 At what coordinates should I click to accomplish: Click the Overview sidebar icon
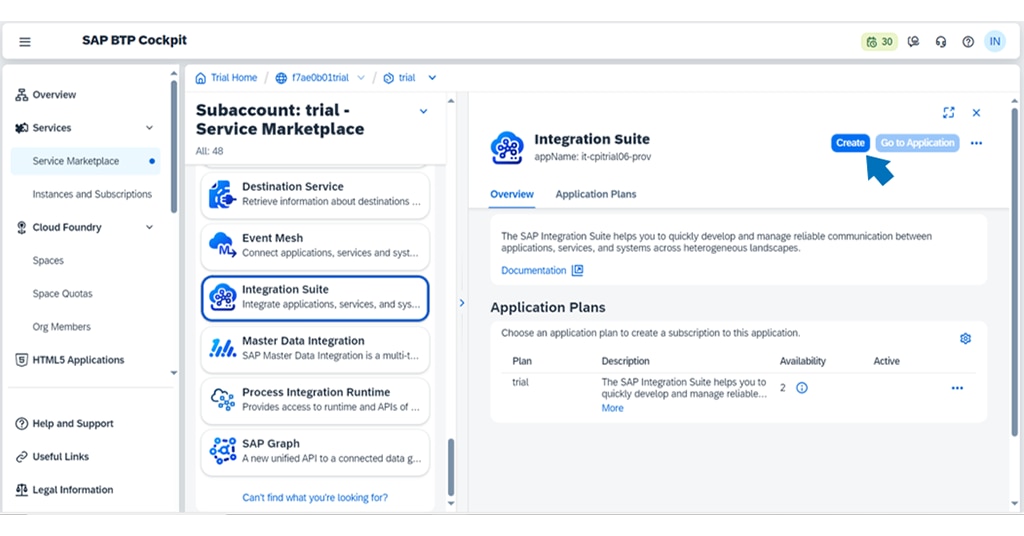tap(22, 95)
